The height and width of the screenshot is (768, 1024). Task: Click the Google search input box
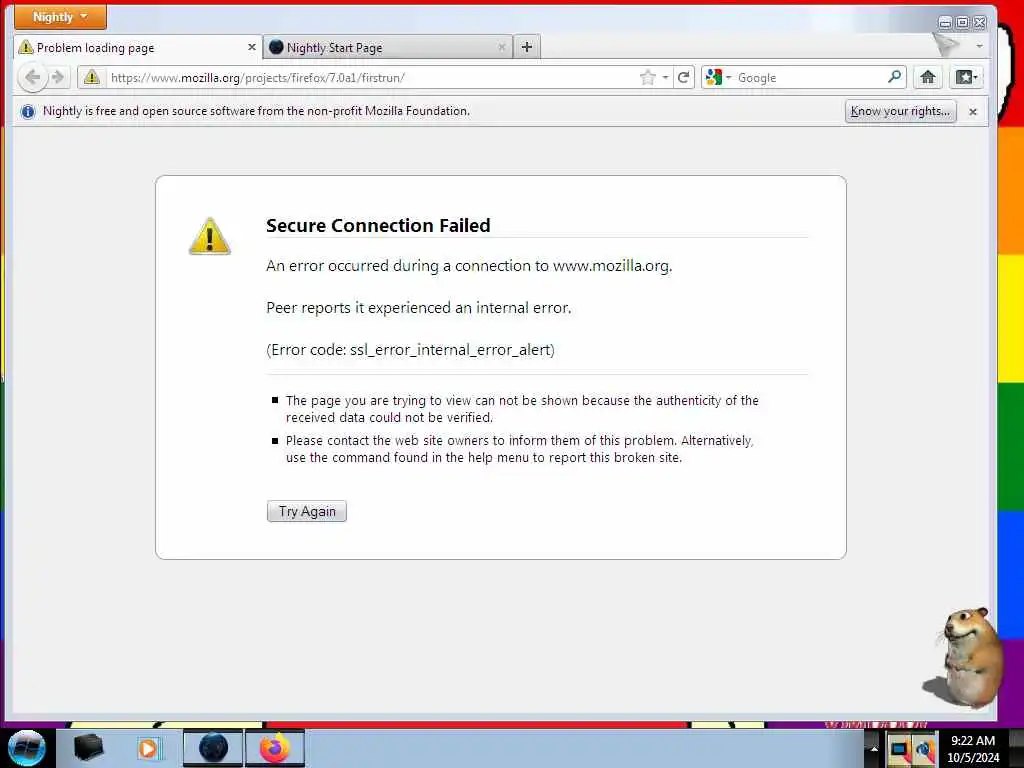(810, 78)
